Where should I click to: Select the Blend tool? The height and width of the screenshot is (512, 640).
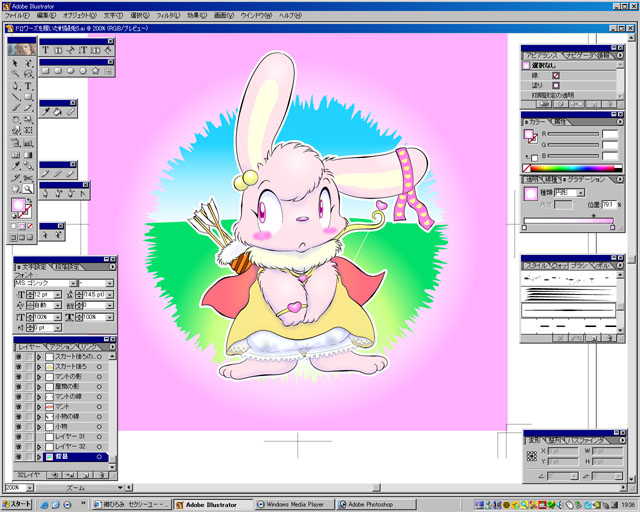[x=28, y=166]
